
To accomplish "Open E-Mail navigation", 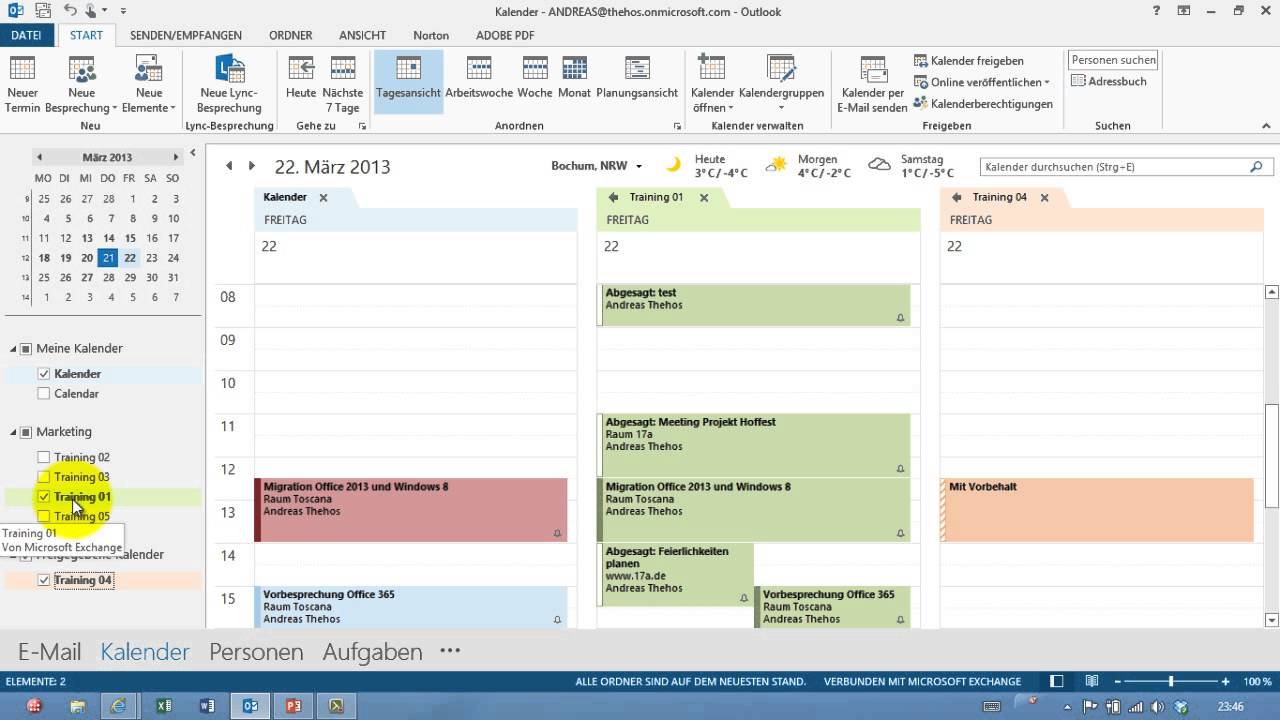I will (x=49, y=652).
